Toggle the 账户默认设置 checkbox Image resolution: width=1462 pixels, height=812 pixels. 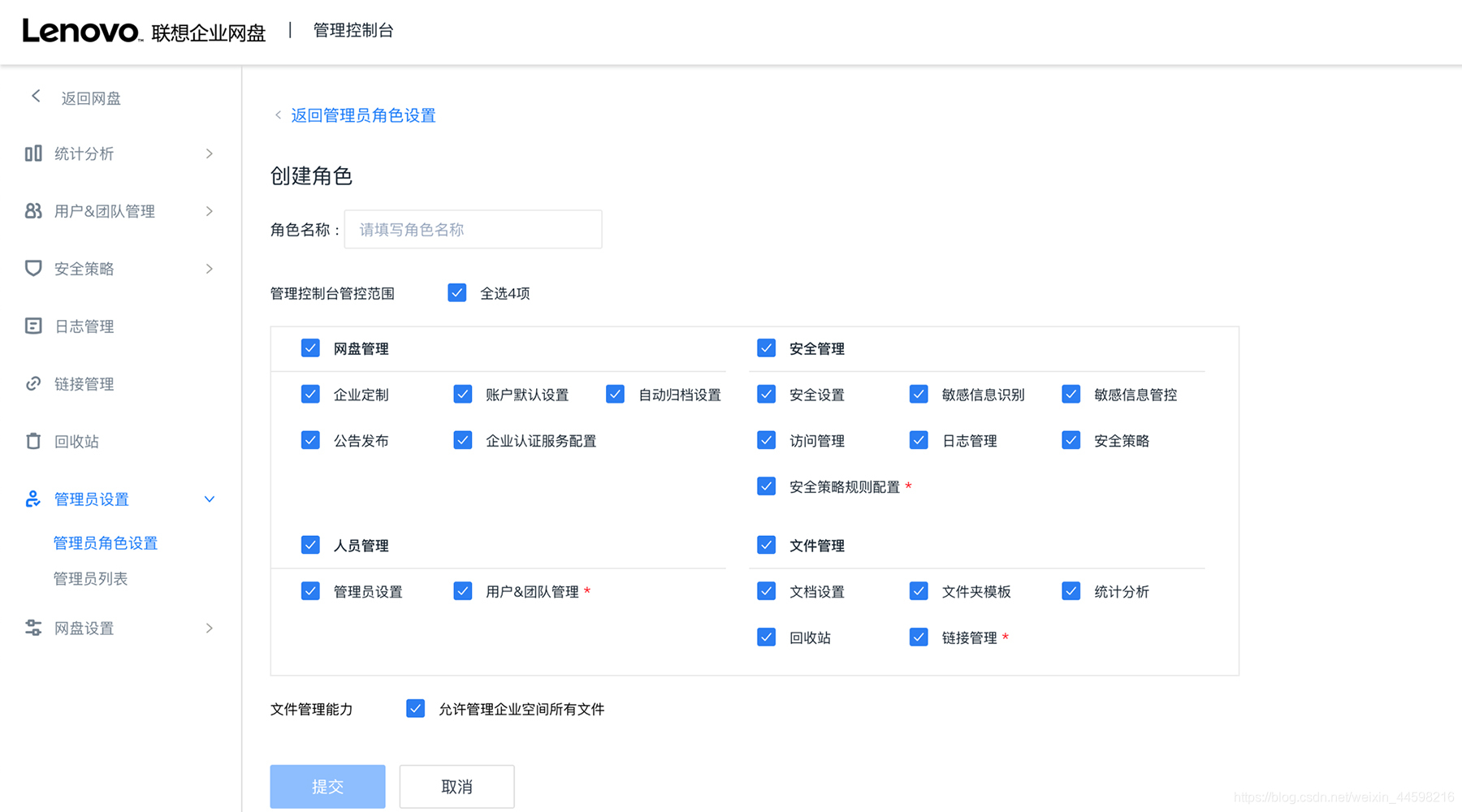[x=463, y=394]
